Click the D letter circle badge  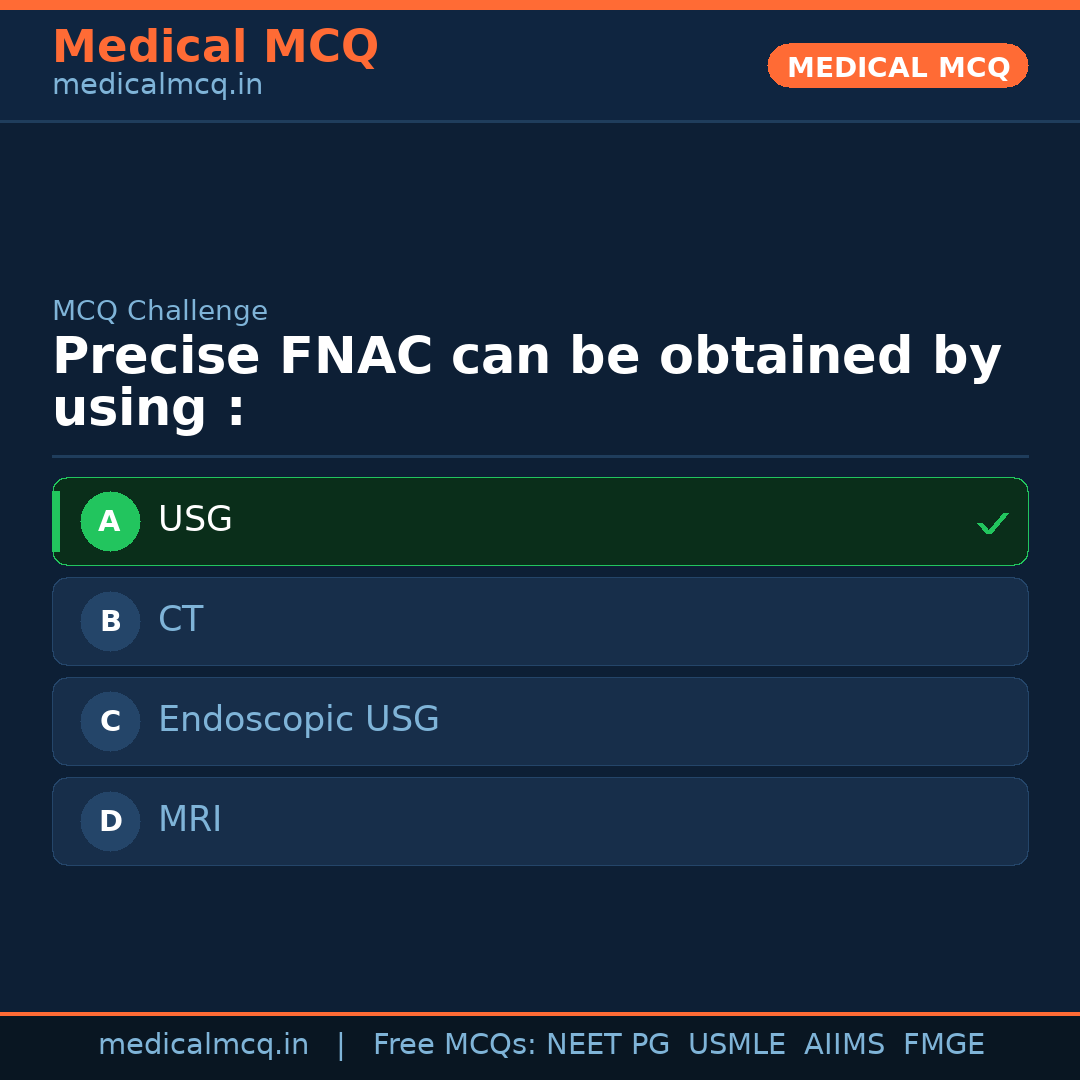110,822
